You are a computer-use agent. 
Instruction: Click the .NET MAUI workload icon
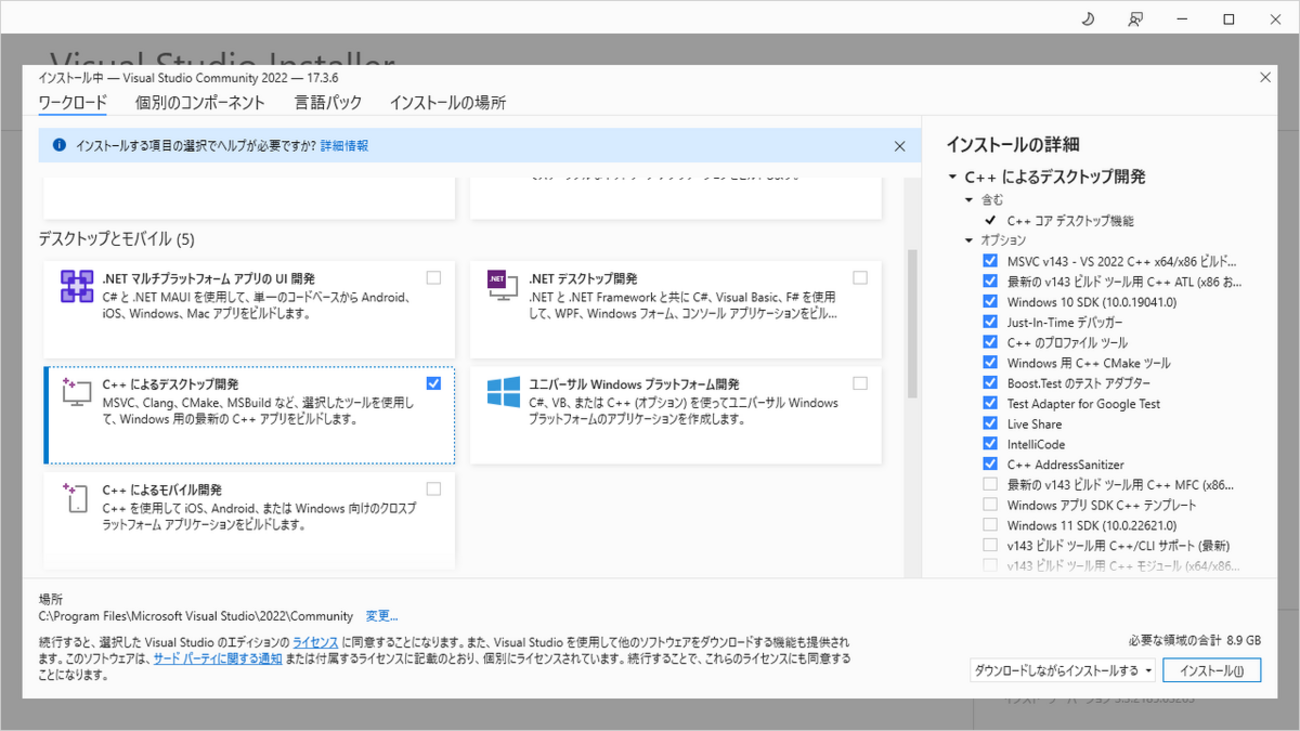point(76,287)
